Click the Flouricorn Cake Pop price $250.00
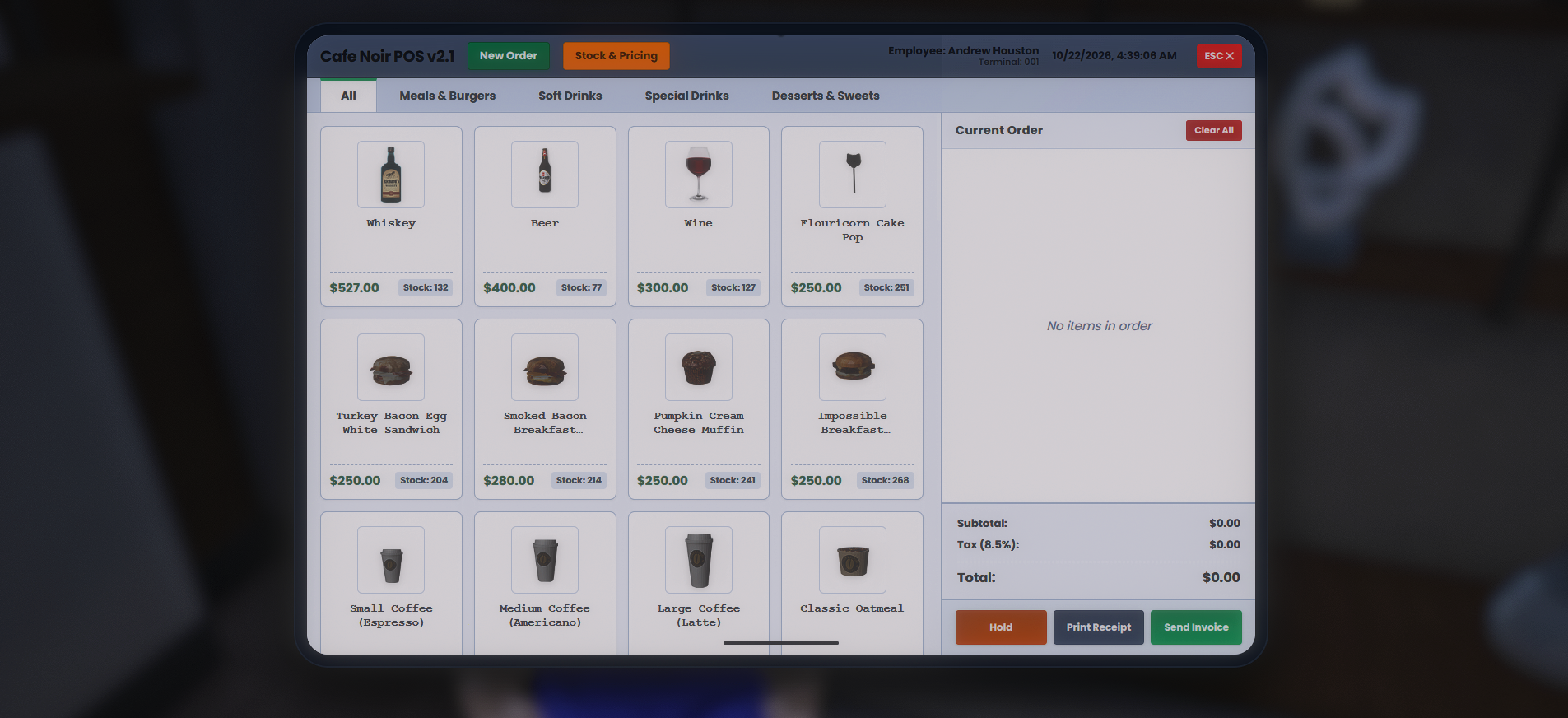The width and height of the screenshot is (1568, 718). pos(817,288)
